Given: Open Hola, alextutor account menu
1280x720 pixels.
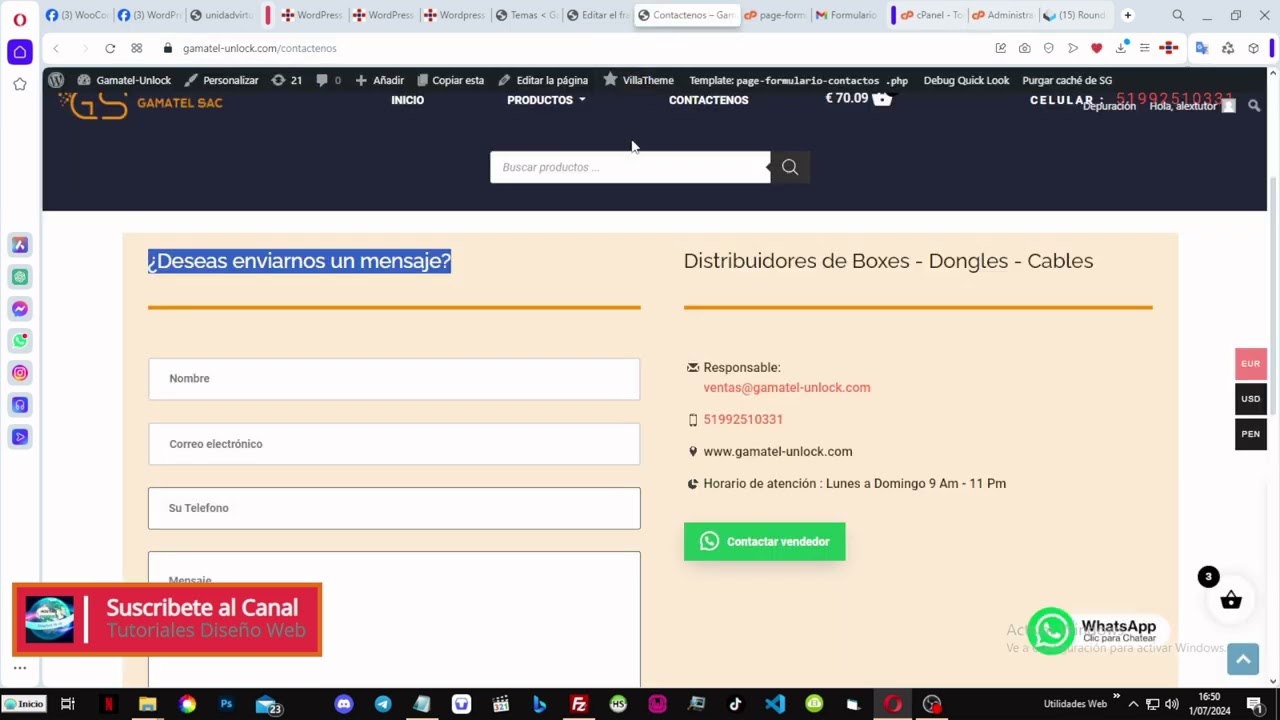Looking at the screenshot, I should pos(1192,106).
